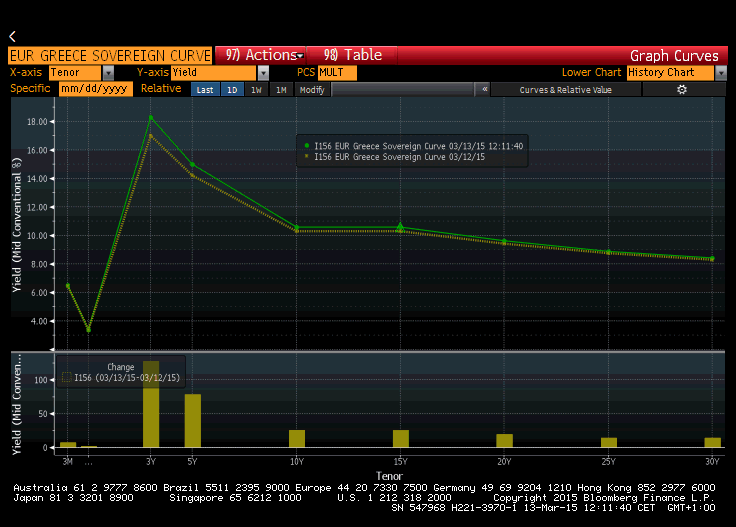Click the Graph Curves label
736x527 pixels.
674,56
